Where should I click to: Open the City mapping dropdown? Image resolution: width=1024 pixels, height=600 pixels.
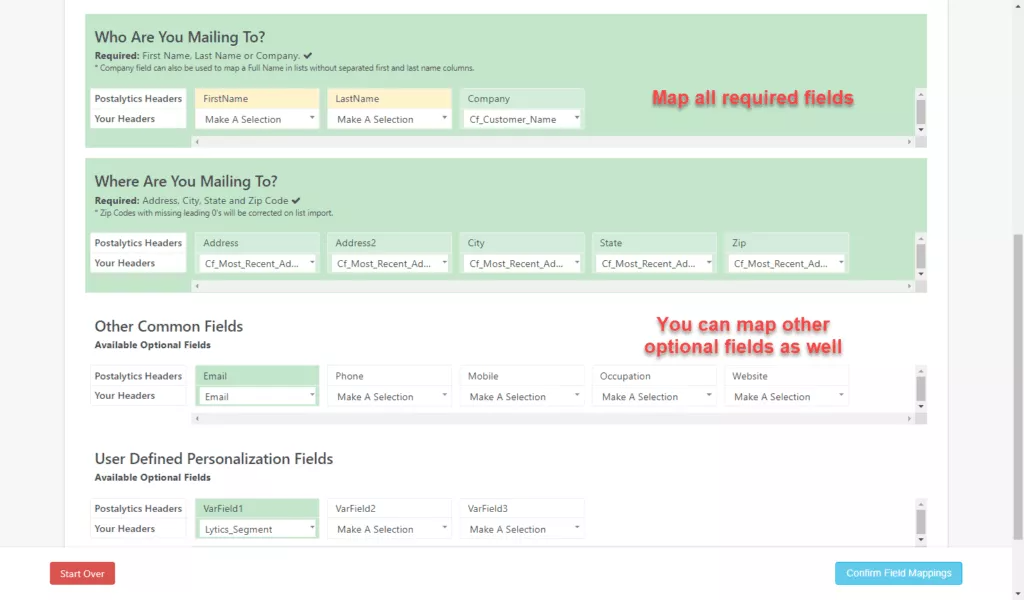point(522,263)
